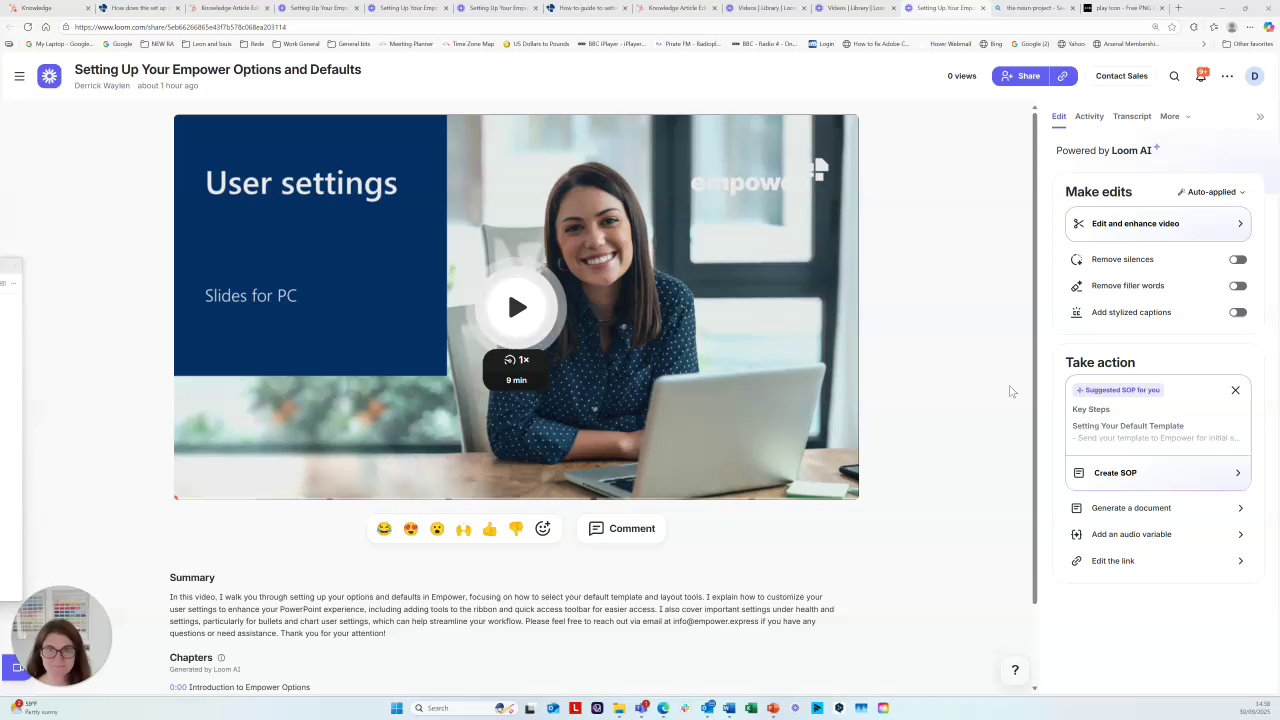
Task: Open the user avatar D menu
Action: pyautogui.click(x=1254, y=76)
